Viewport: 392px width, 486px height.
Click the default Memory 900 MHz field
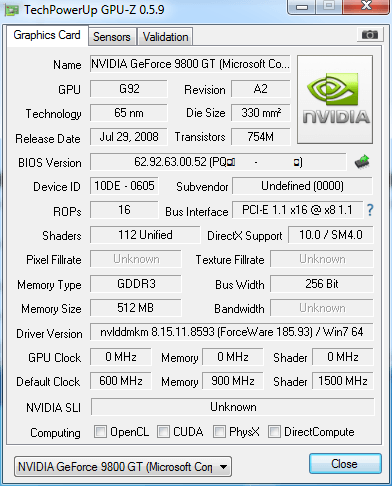pyautogui.click(x=233, y=381)
